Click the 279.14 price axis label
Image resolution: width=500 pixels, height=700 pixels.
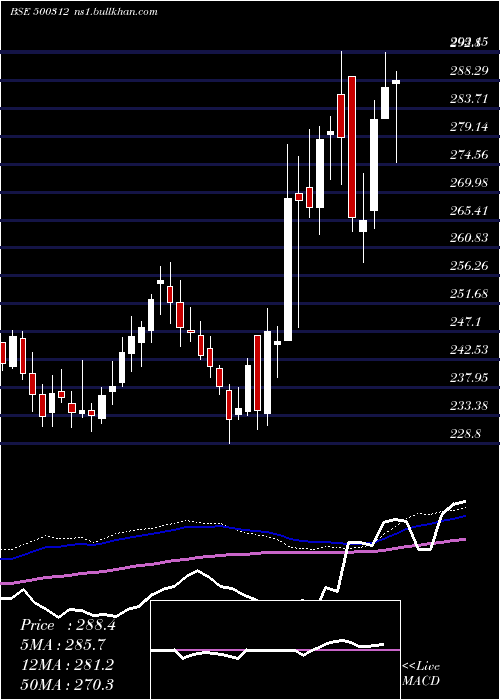[x=469, y=127]
